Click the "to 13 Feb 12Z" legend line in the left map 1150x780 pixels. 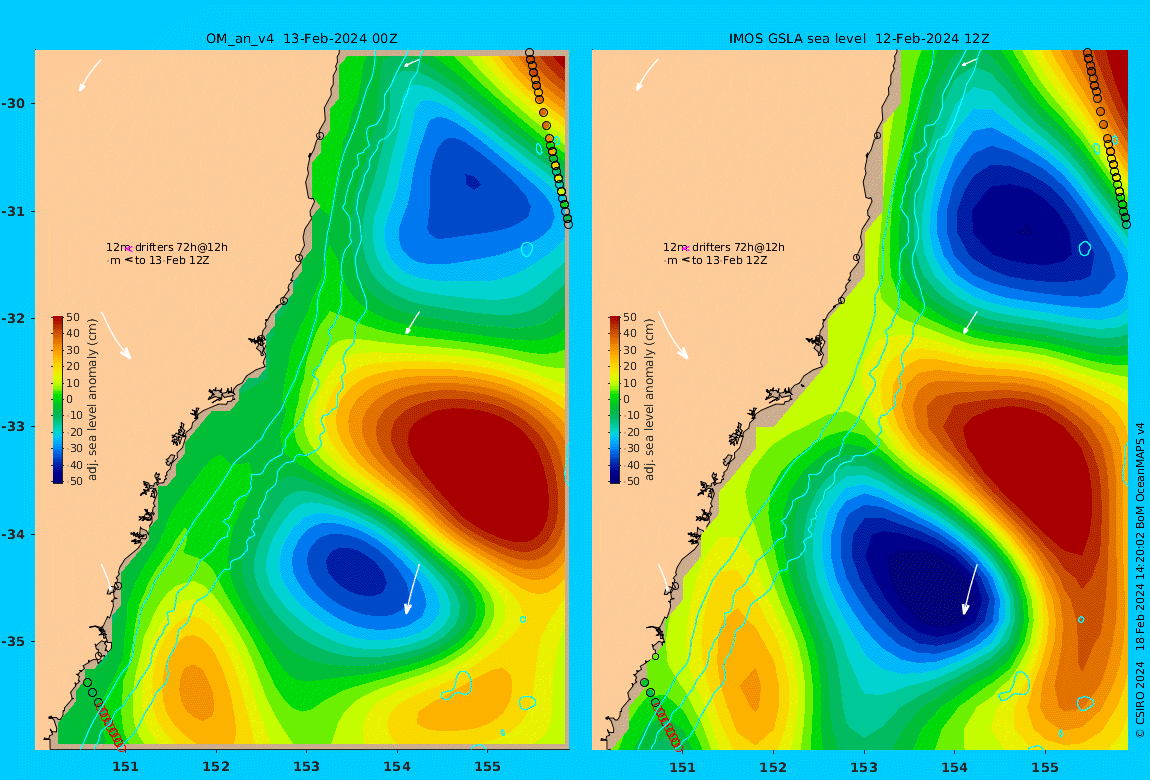(158, 260)
